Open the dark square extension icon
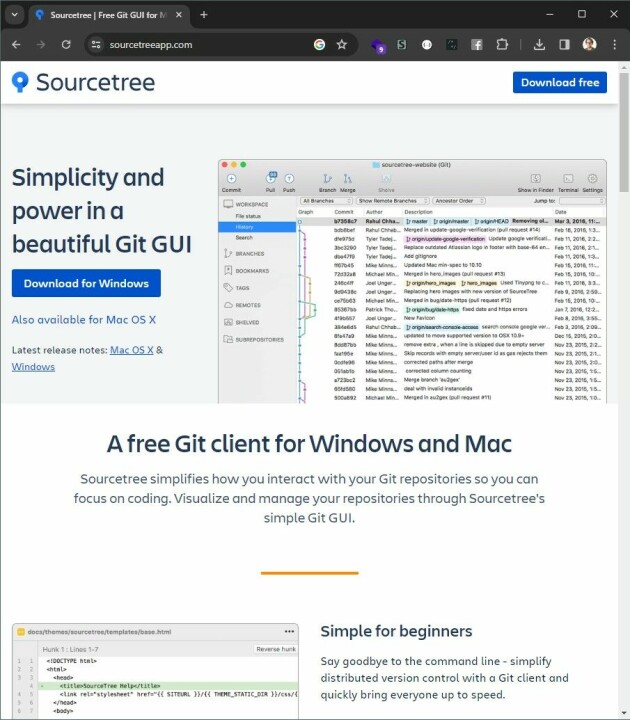Image resolution: width=630 pixels, height=720 pixels. 452,45
